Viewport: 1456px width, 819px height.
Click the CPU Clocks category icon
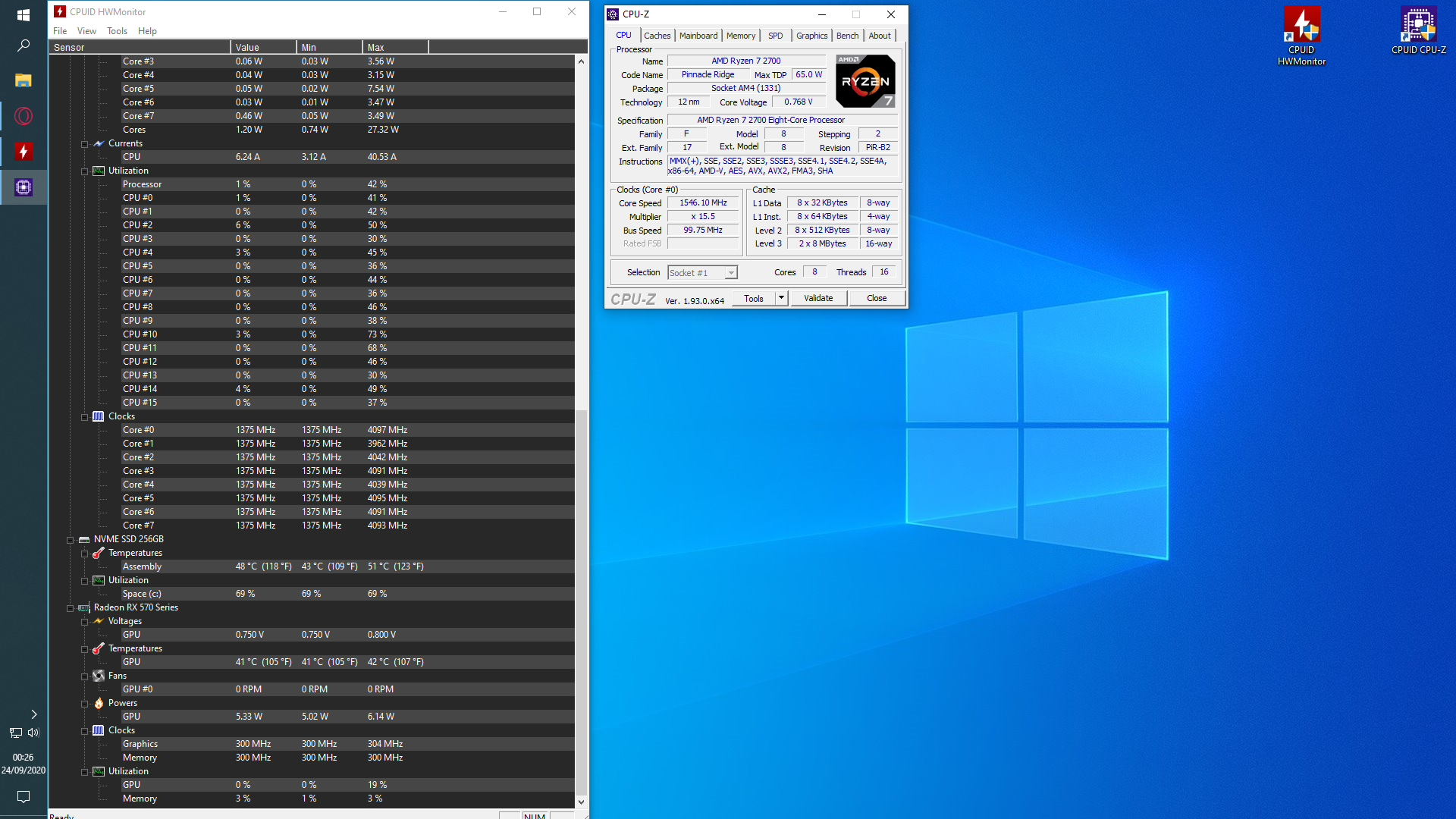pos(99,416)
